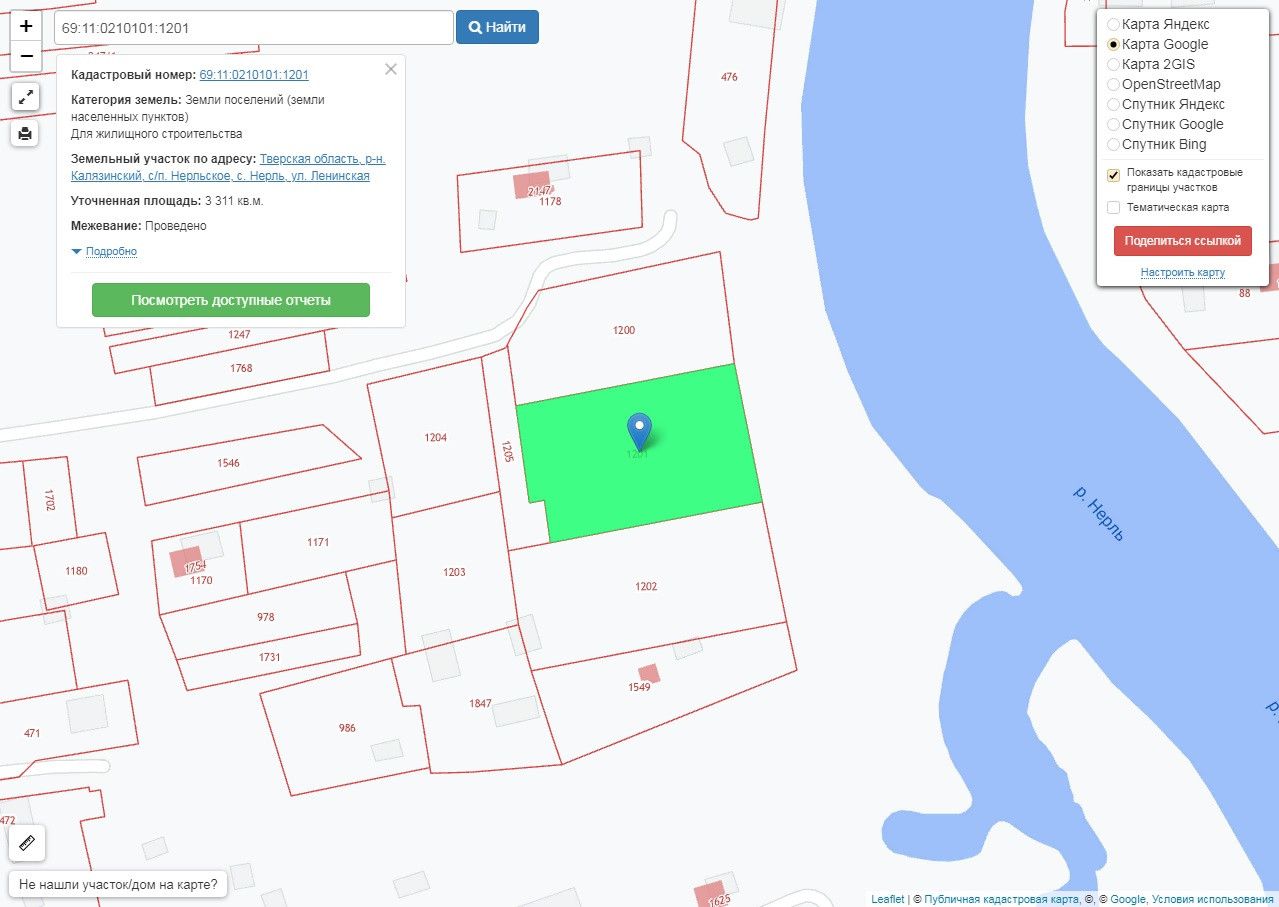The image size is (1279, 907).
Task: Click the print map icon
Action: click(26, 132)
